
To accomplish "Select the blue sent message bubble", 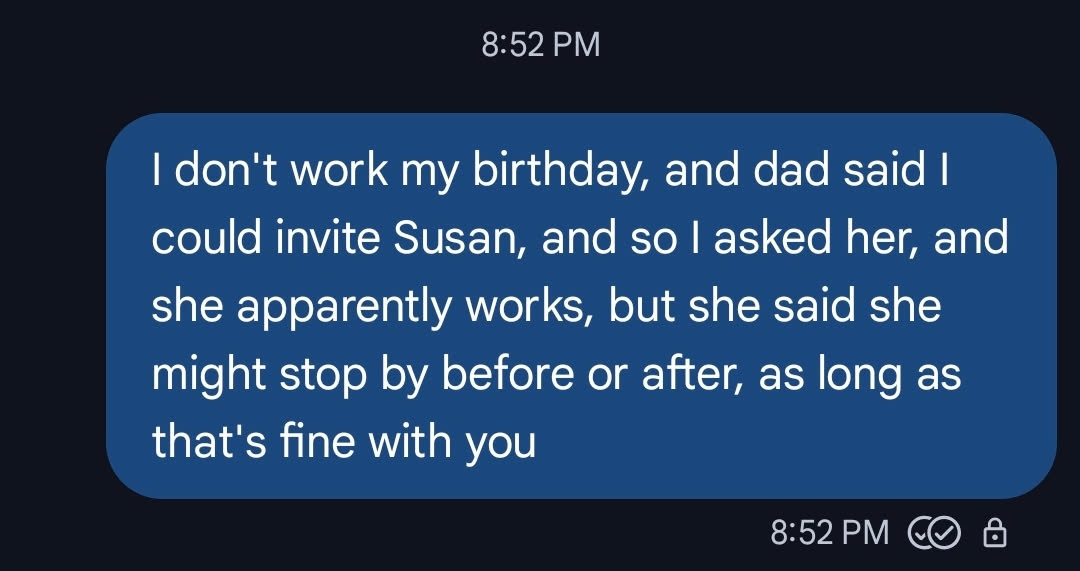I will [580, 305].
